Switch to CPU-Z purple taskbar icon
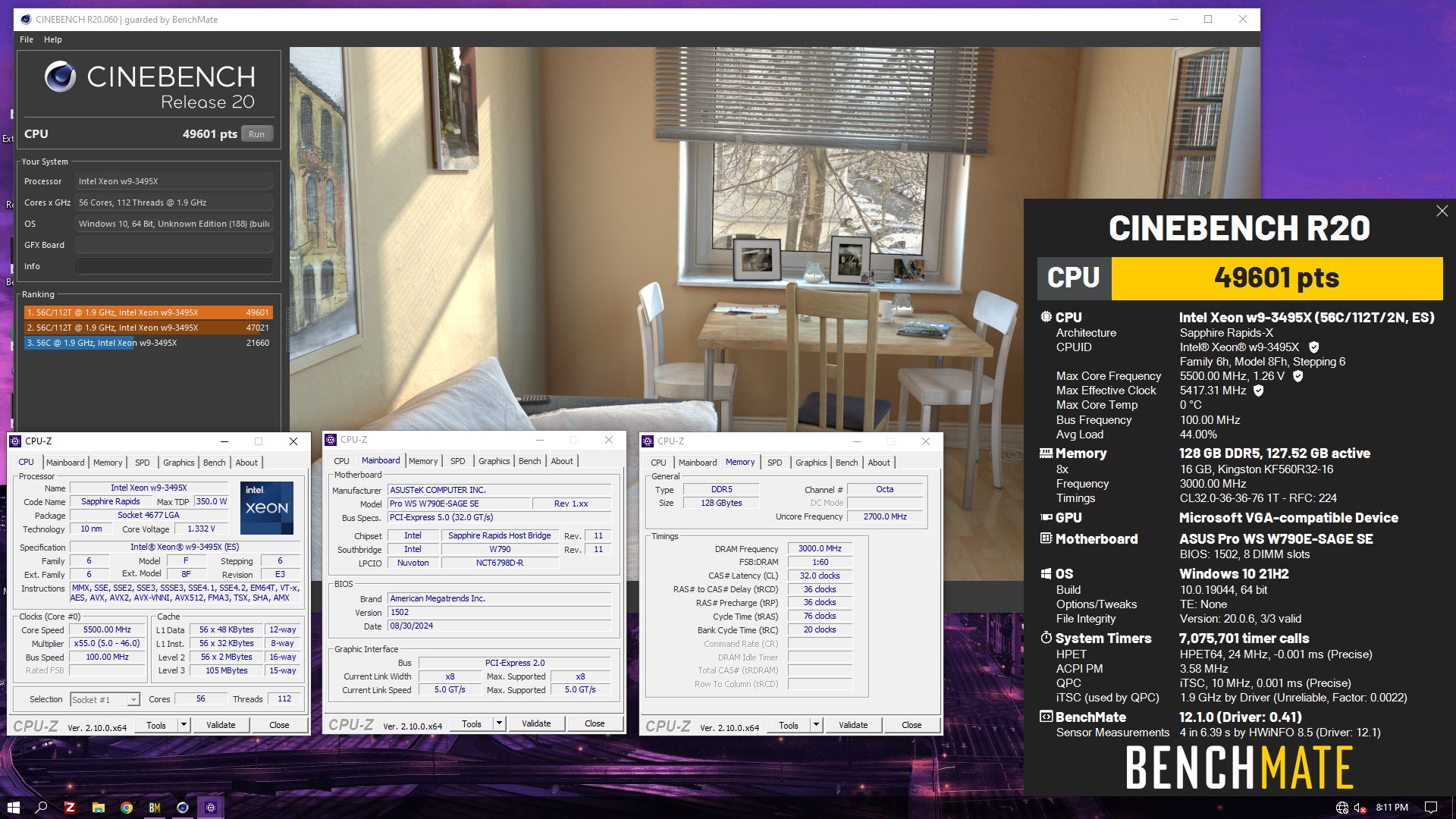Image resolution: width=1456 pixels, height=819 pixels. coord(211,808)
